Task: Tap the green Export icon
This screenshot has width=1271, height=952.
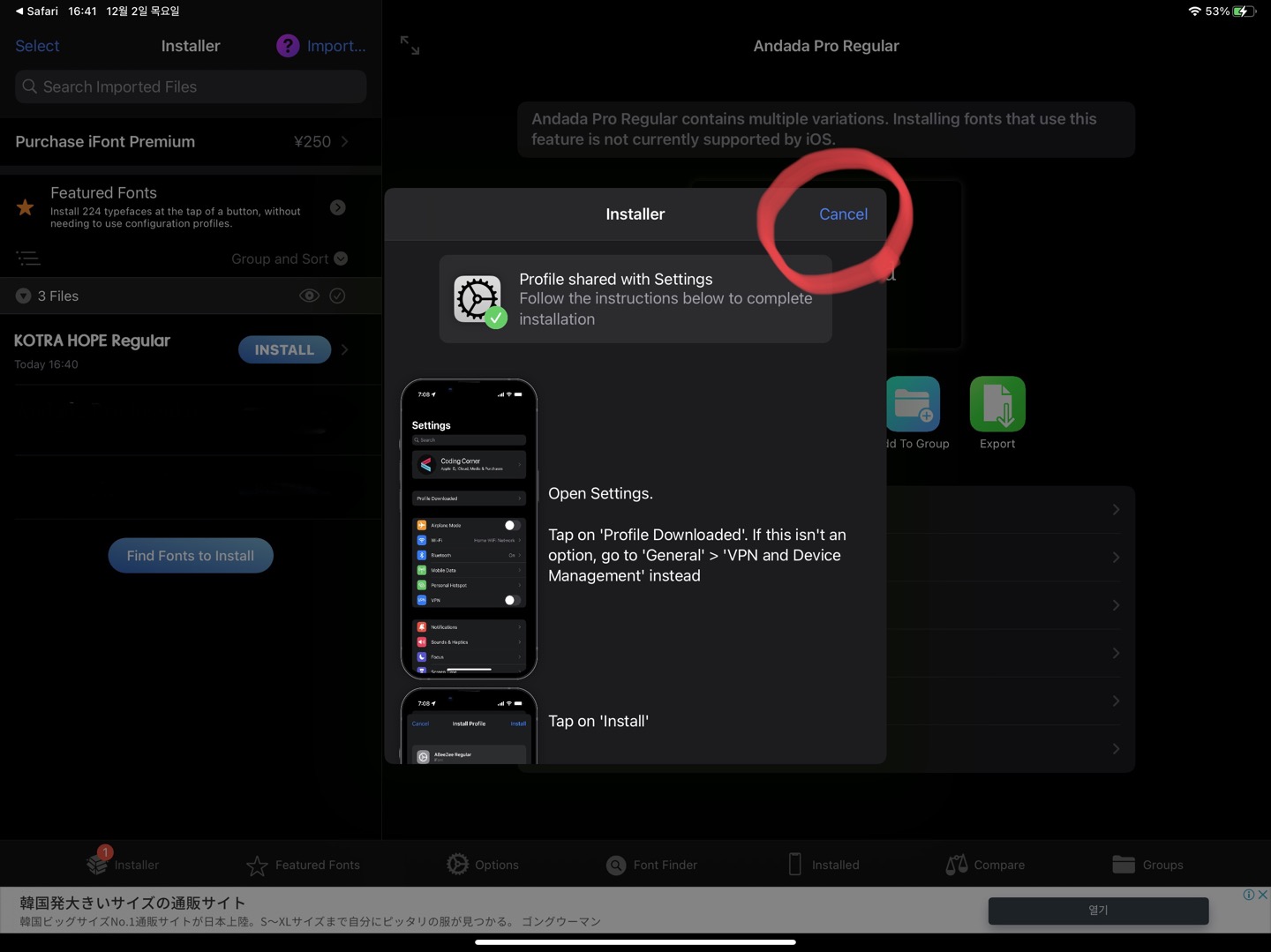Action: (x=997, y=404)
